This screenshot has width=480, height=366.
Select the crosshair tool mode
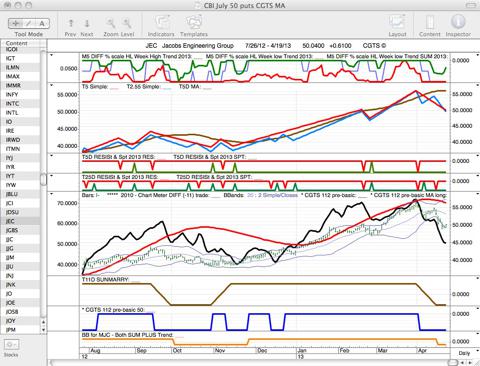click(x=15, y=23)
